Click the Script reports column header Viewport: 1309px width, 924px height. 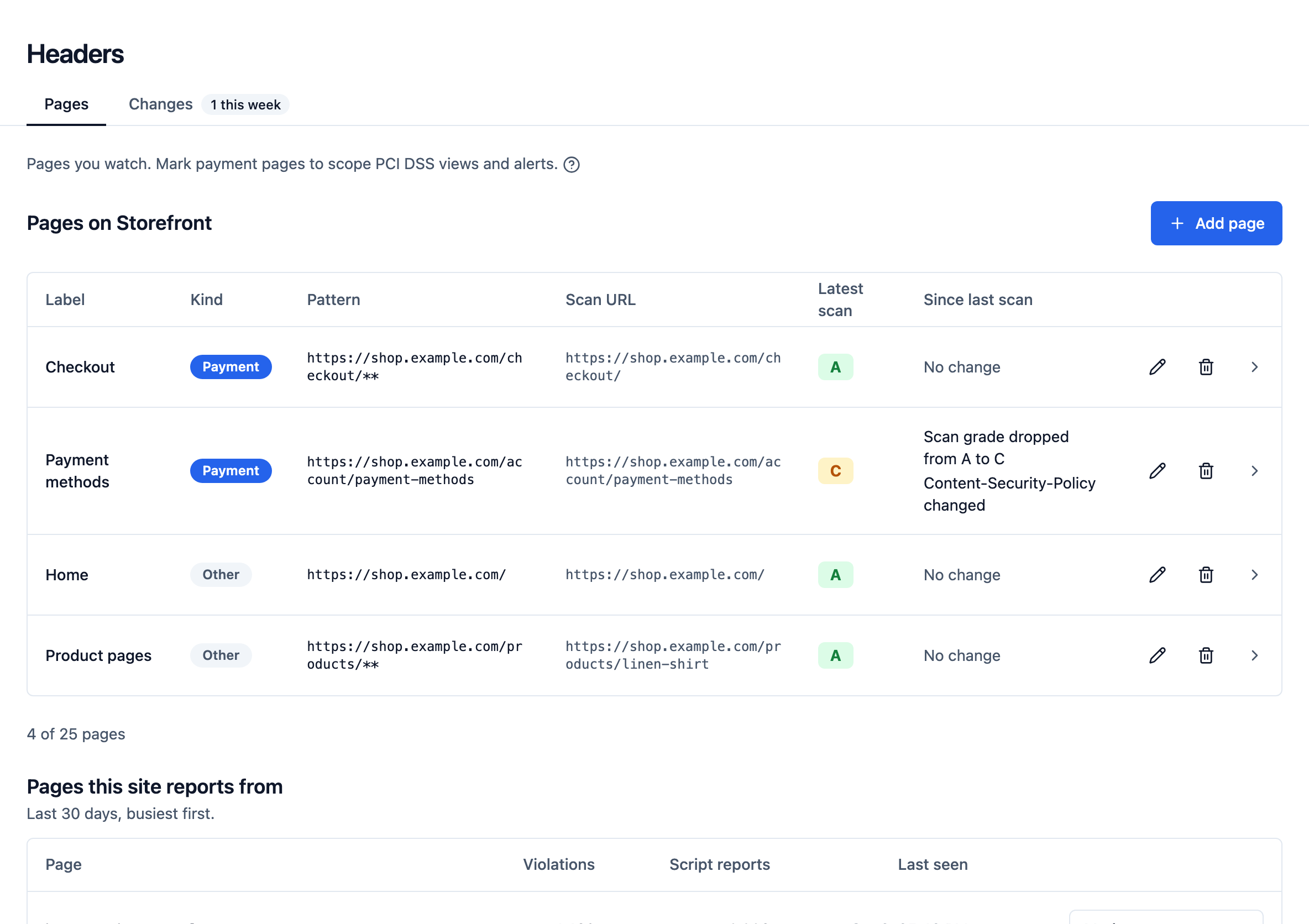(x=720, y=865)
